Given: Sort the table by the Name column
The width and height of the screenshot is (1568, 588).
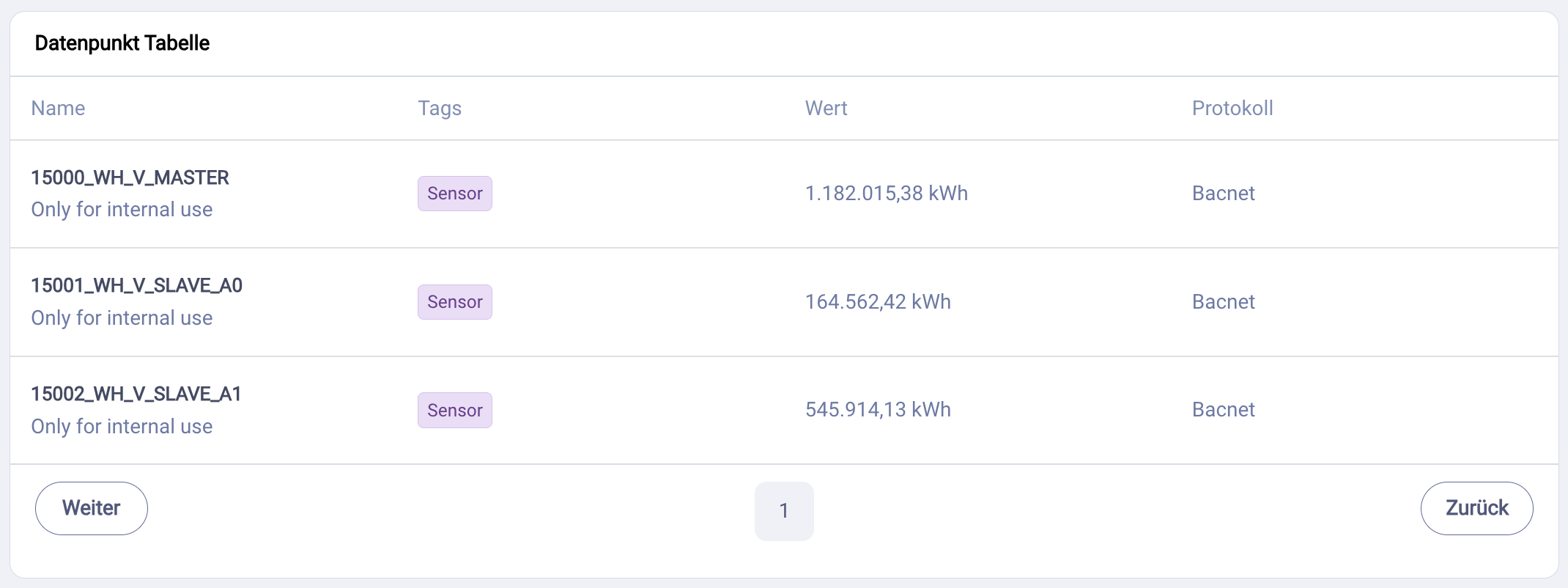Looking at the screenshot, I should pos(58,108).
